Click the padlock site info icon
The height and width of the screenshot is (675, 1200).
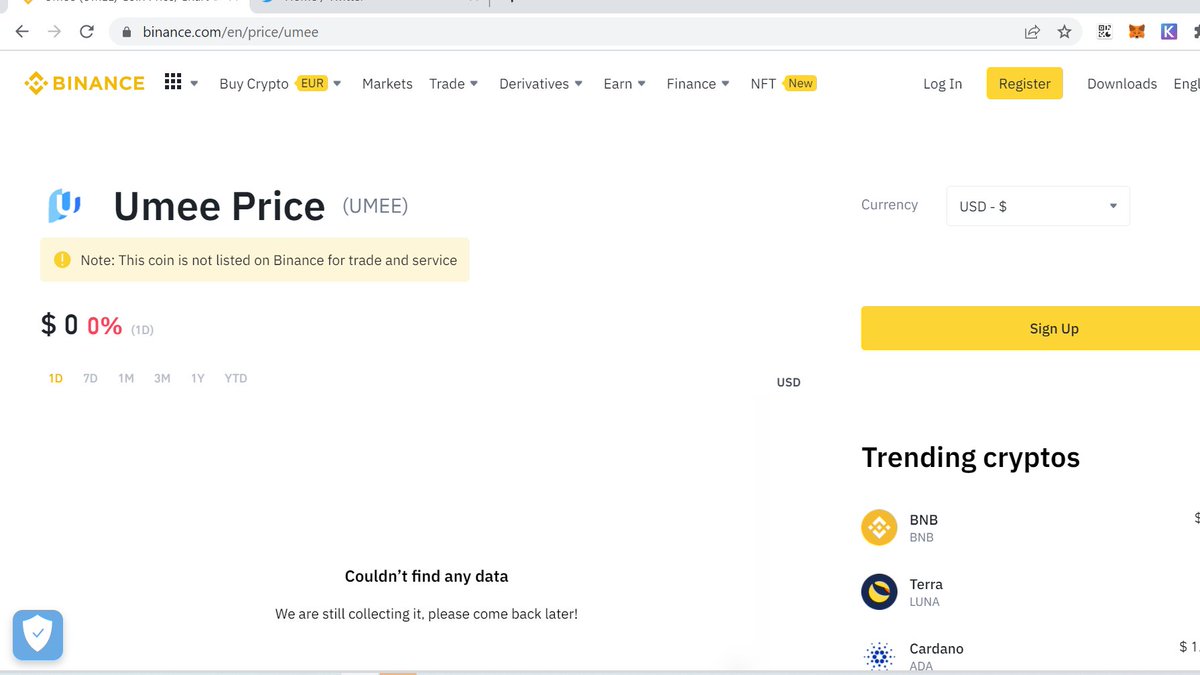click(126, 32)
